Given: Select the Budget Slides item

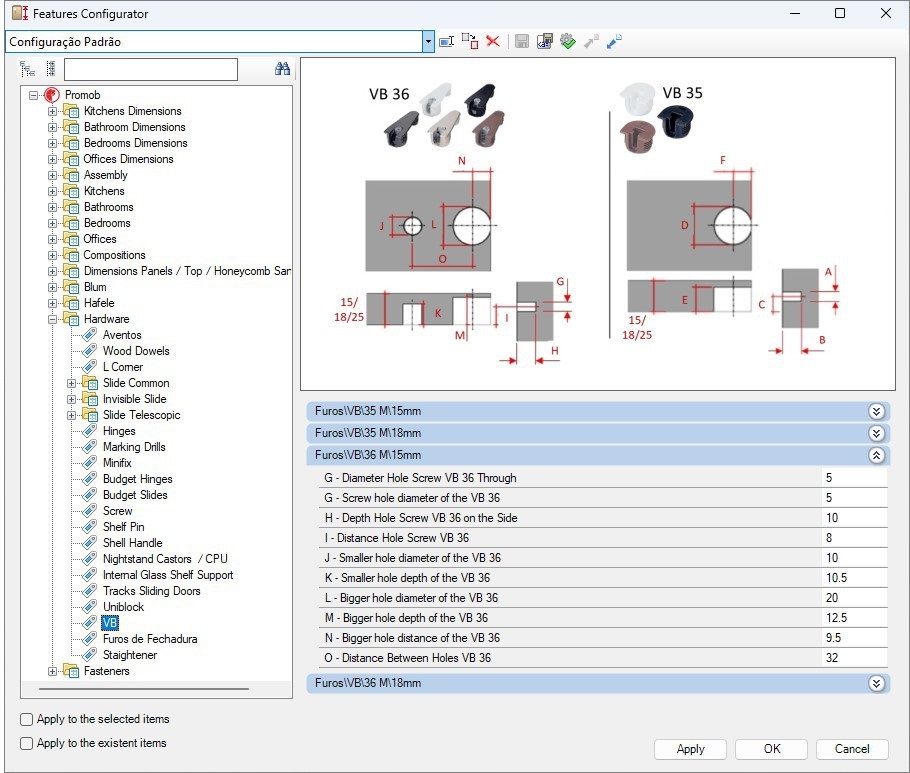Looking at the screenshot, I should pos(135,495).
